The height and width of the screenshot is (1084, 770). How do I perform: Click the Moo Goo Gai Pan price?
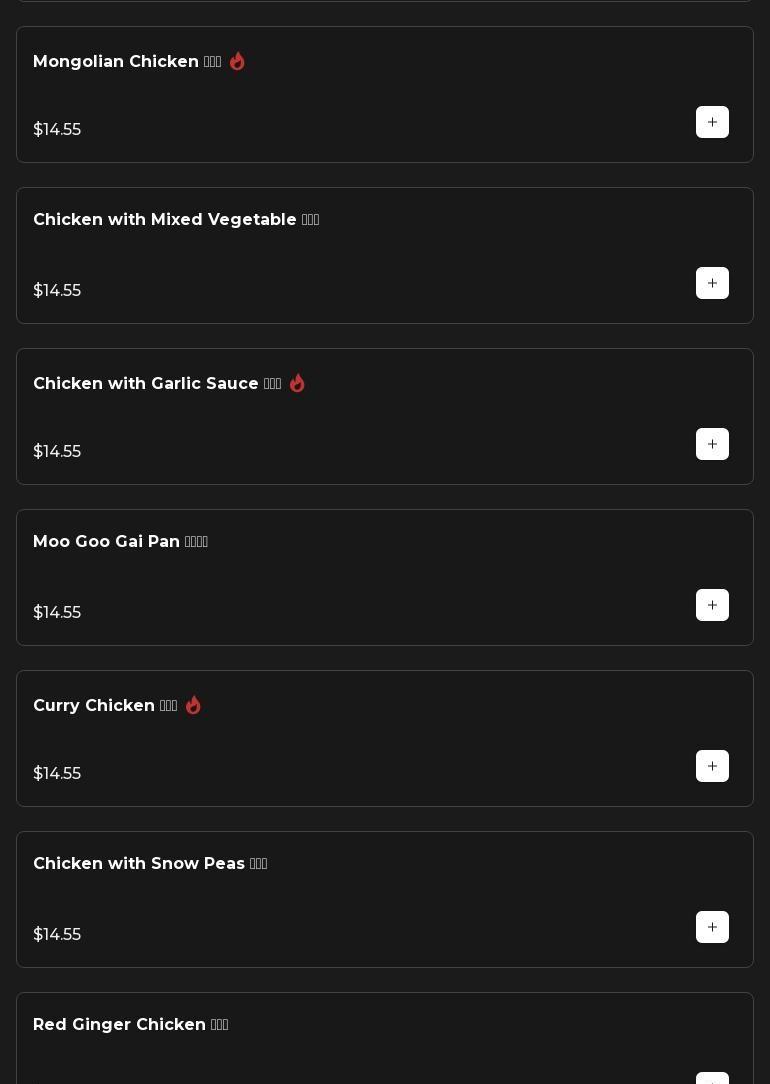coord(57,613)
